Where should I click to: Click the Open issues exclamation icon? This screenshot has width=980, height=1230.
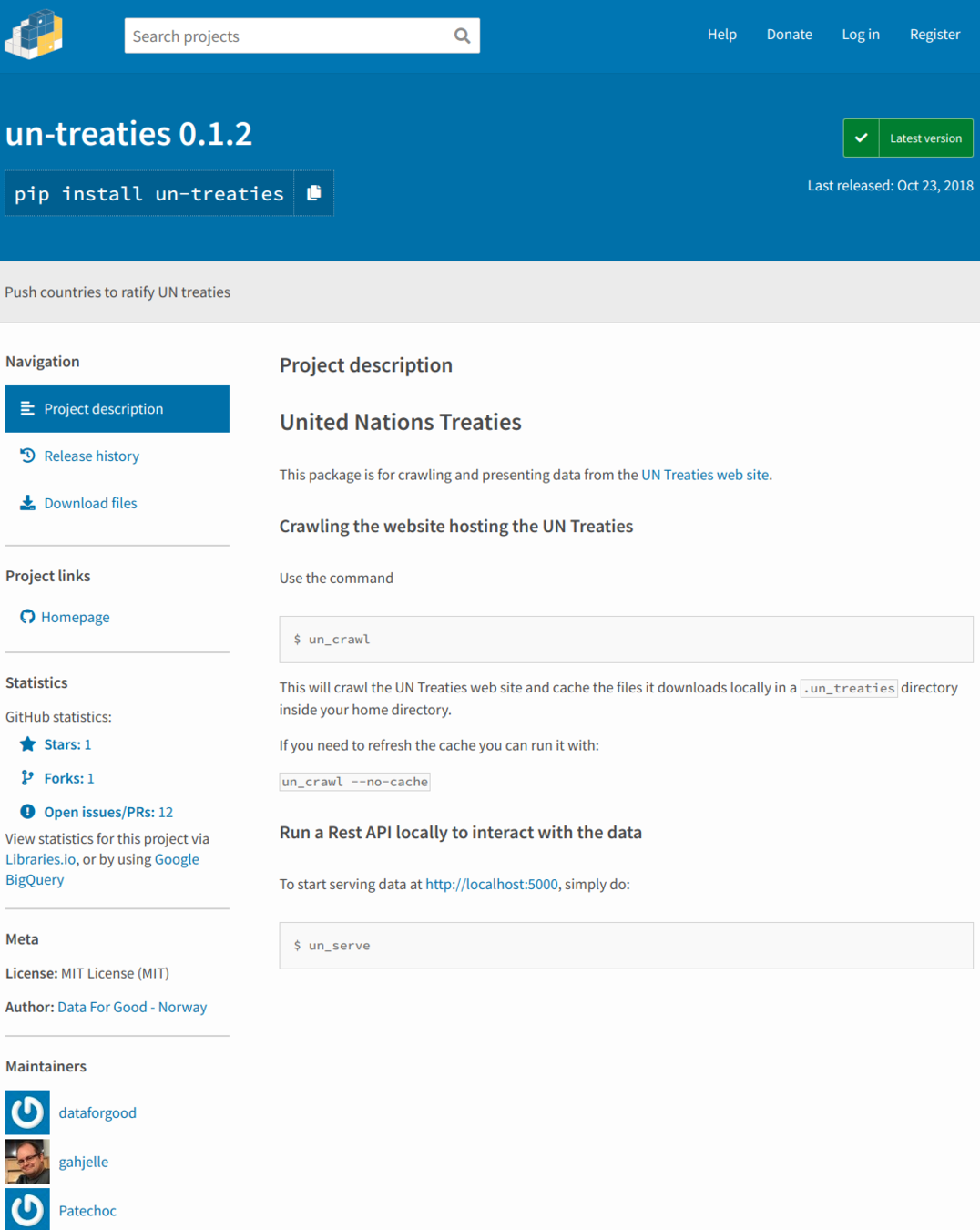click(x=27, y=812)
